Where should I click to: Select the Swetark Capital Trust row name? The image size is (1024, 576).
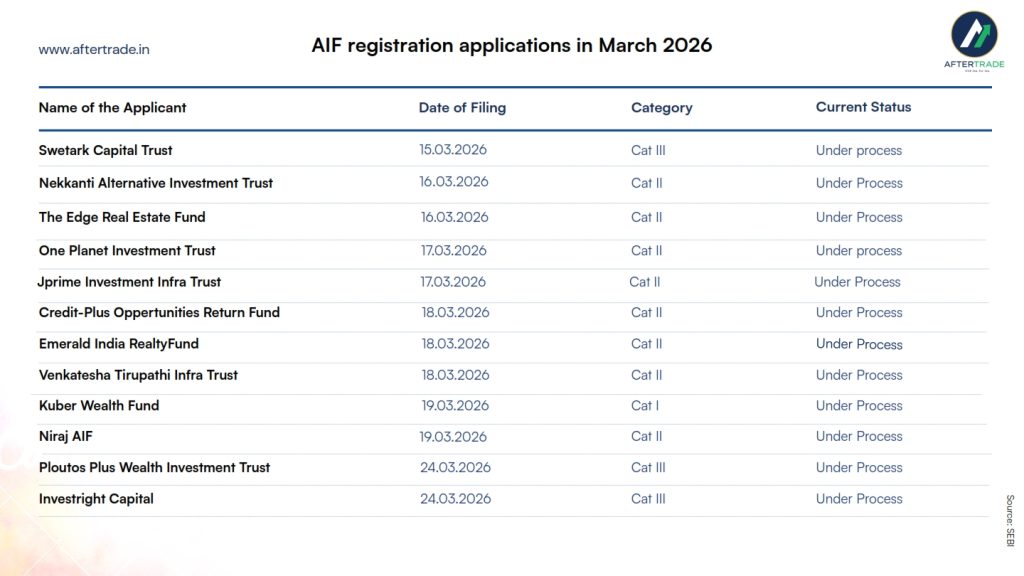pyautogui.click(x=105, y=150)
